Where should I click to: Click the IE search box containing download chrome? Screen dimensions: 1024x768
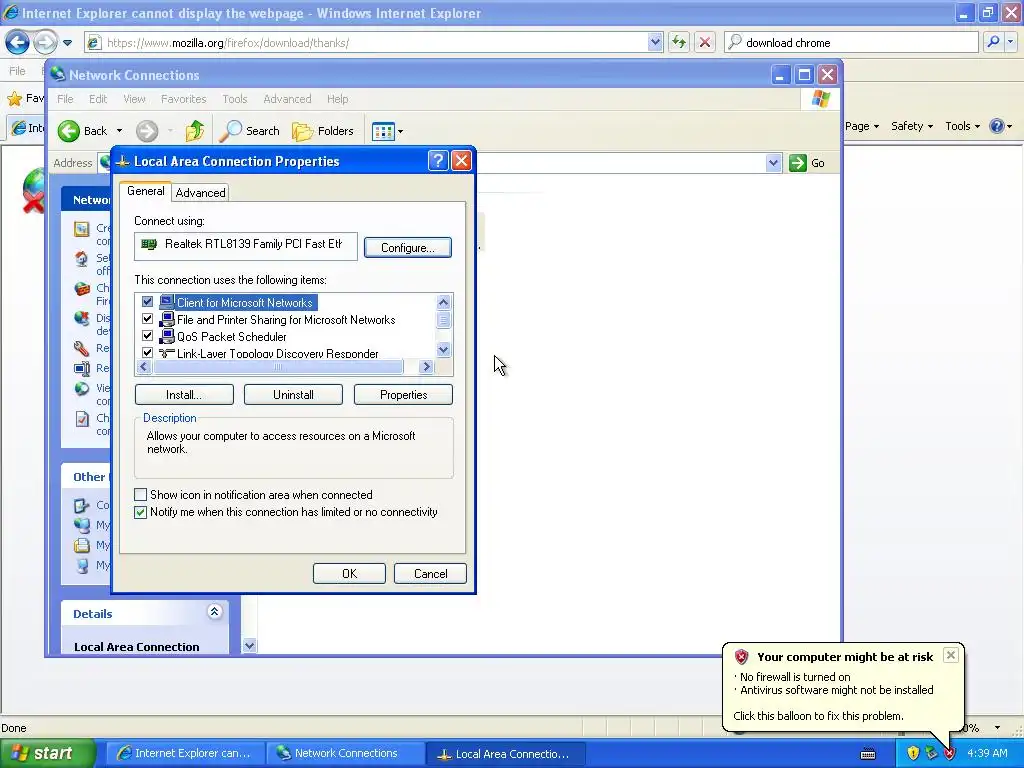851,42
